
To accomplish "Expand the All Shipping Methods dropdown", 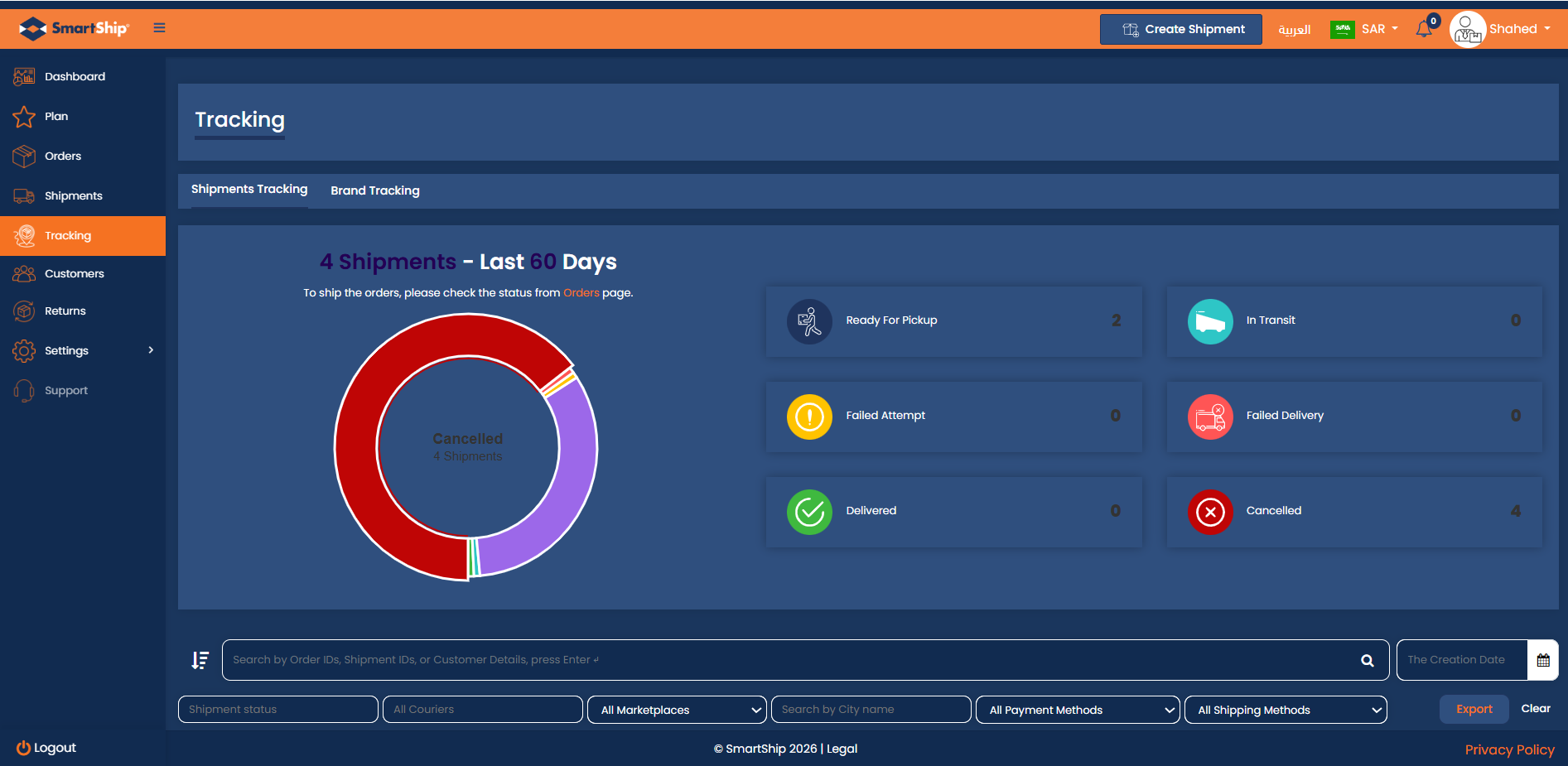I will click(1286, 710).
